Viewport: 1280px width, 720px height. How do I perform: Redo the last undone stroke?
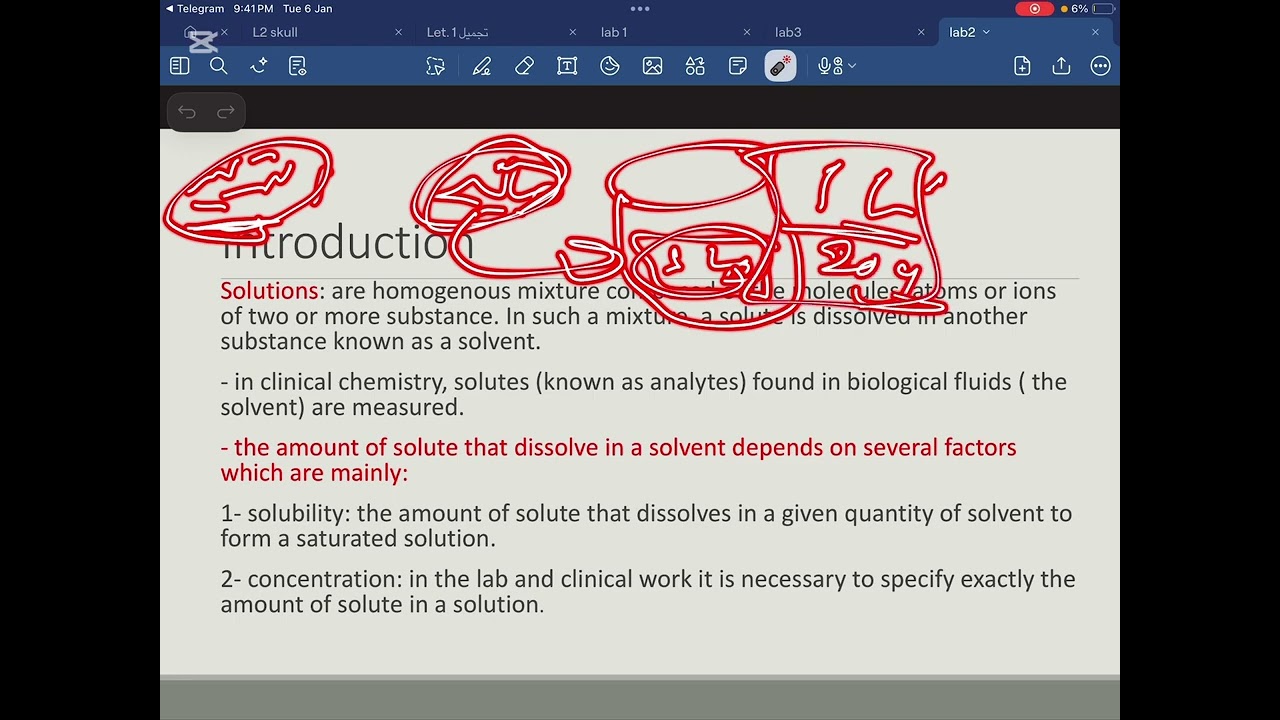226,112
